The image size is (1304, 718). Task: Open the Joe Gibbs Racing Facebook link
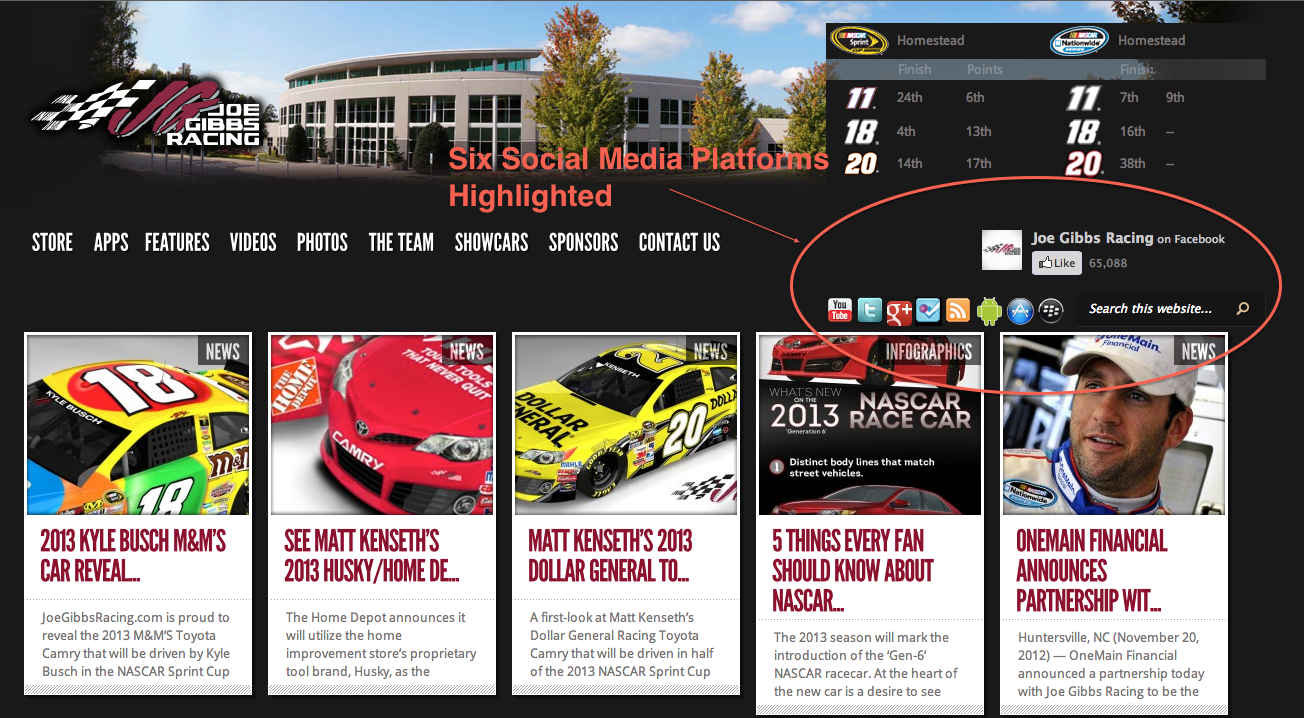point(1093,238)
